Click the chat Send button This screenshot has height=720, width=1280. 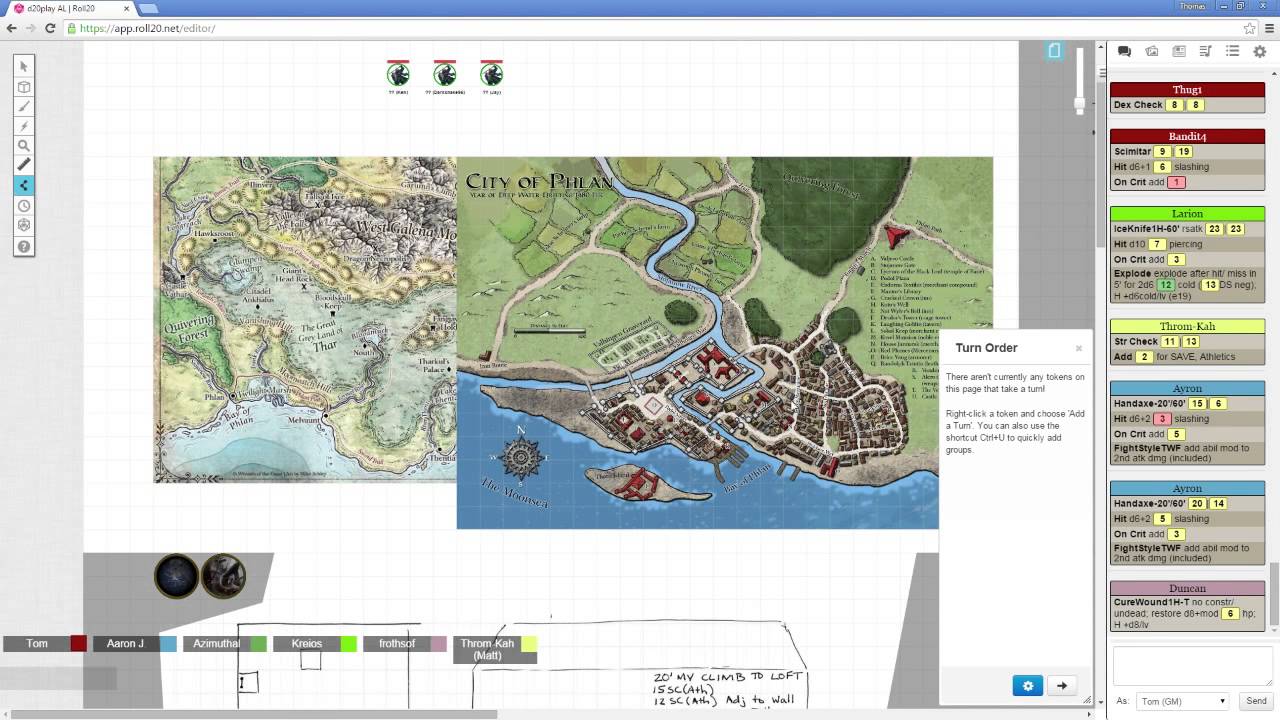(x=1256, y=701)
